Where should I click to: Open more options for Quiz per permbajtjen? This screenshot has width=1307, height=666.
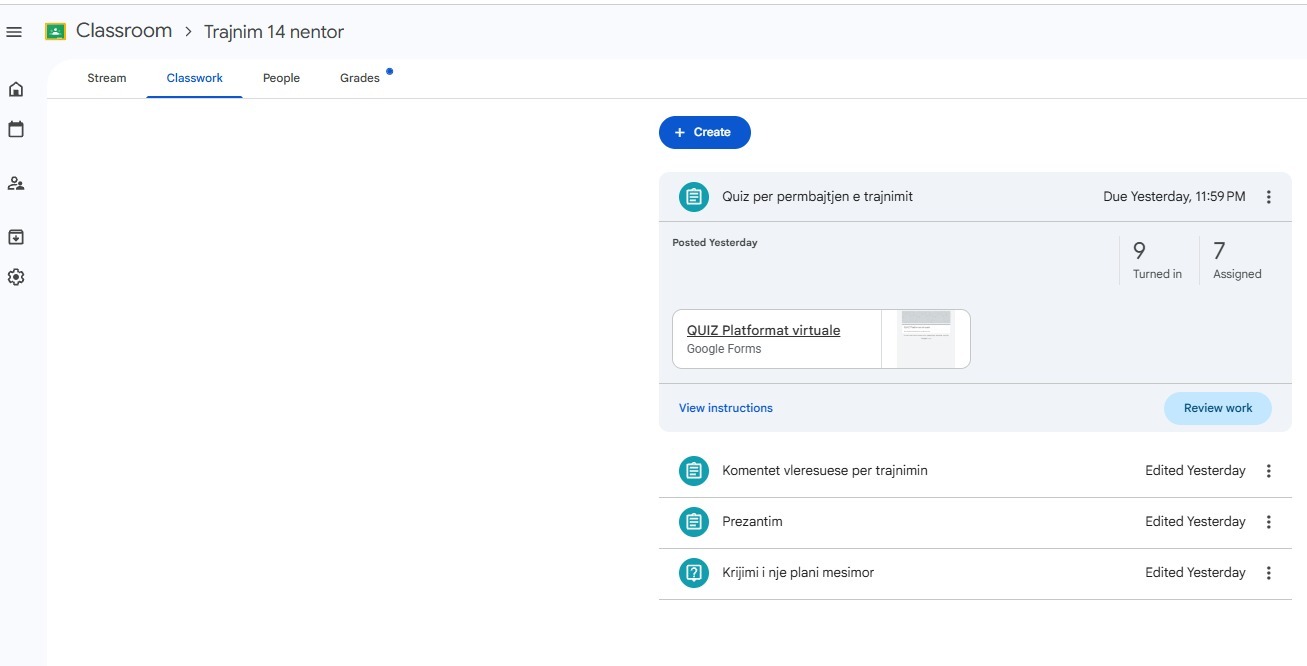1268,197
